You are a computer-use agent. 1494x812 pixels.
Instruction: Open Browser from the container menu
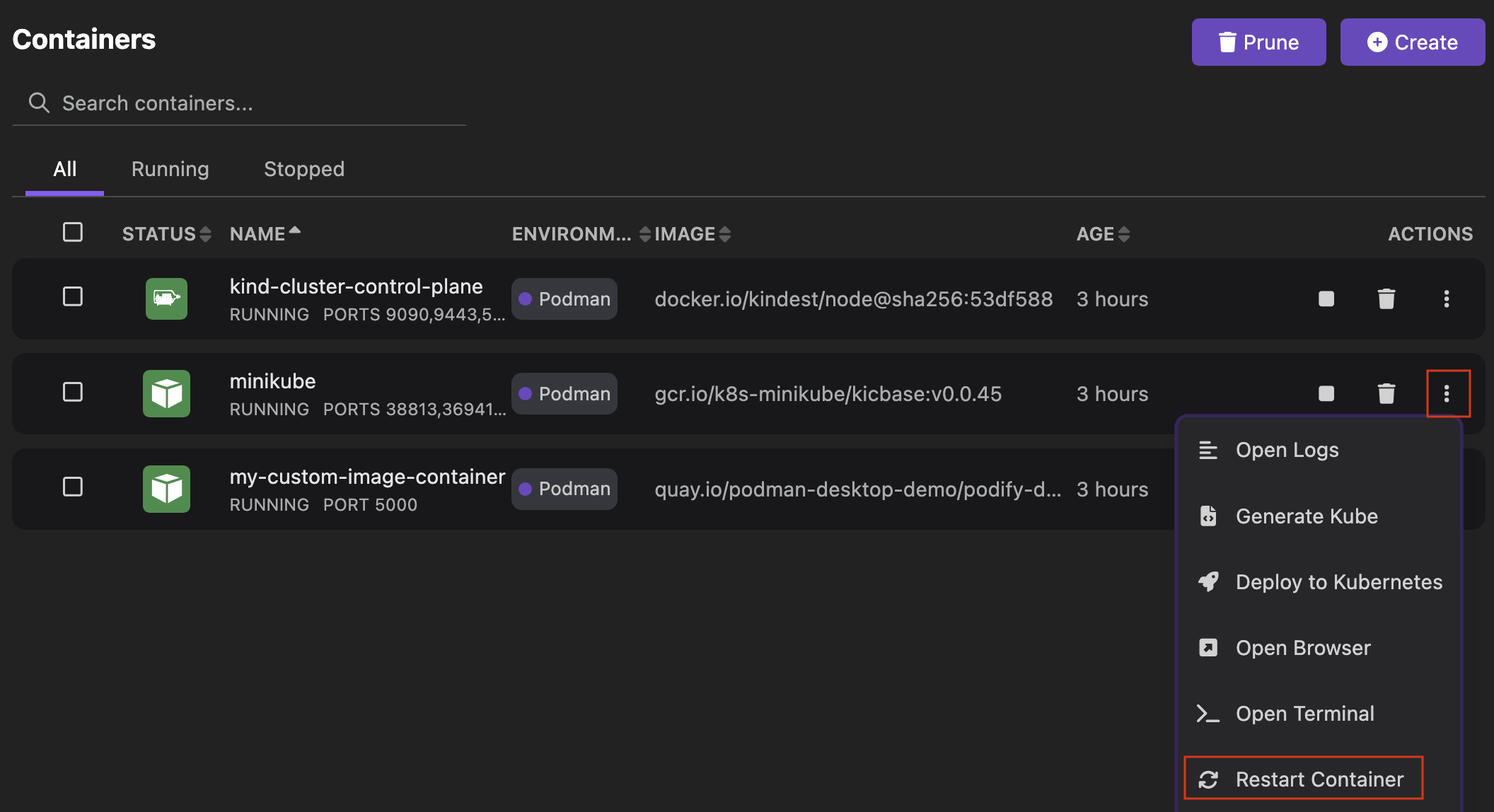click(1302, 647)
